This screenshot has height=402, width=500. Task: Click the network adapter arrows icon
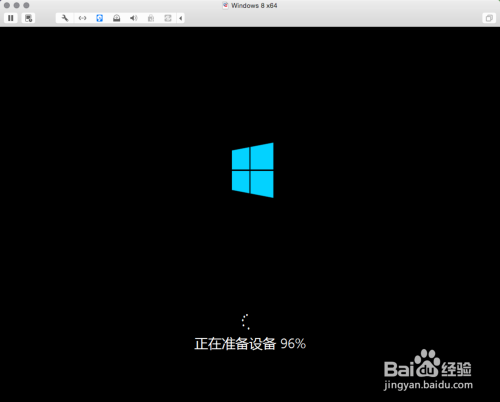click(x=82, y=18)
